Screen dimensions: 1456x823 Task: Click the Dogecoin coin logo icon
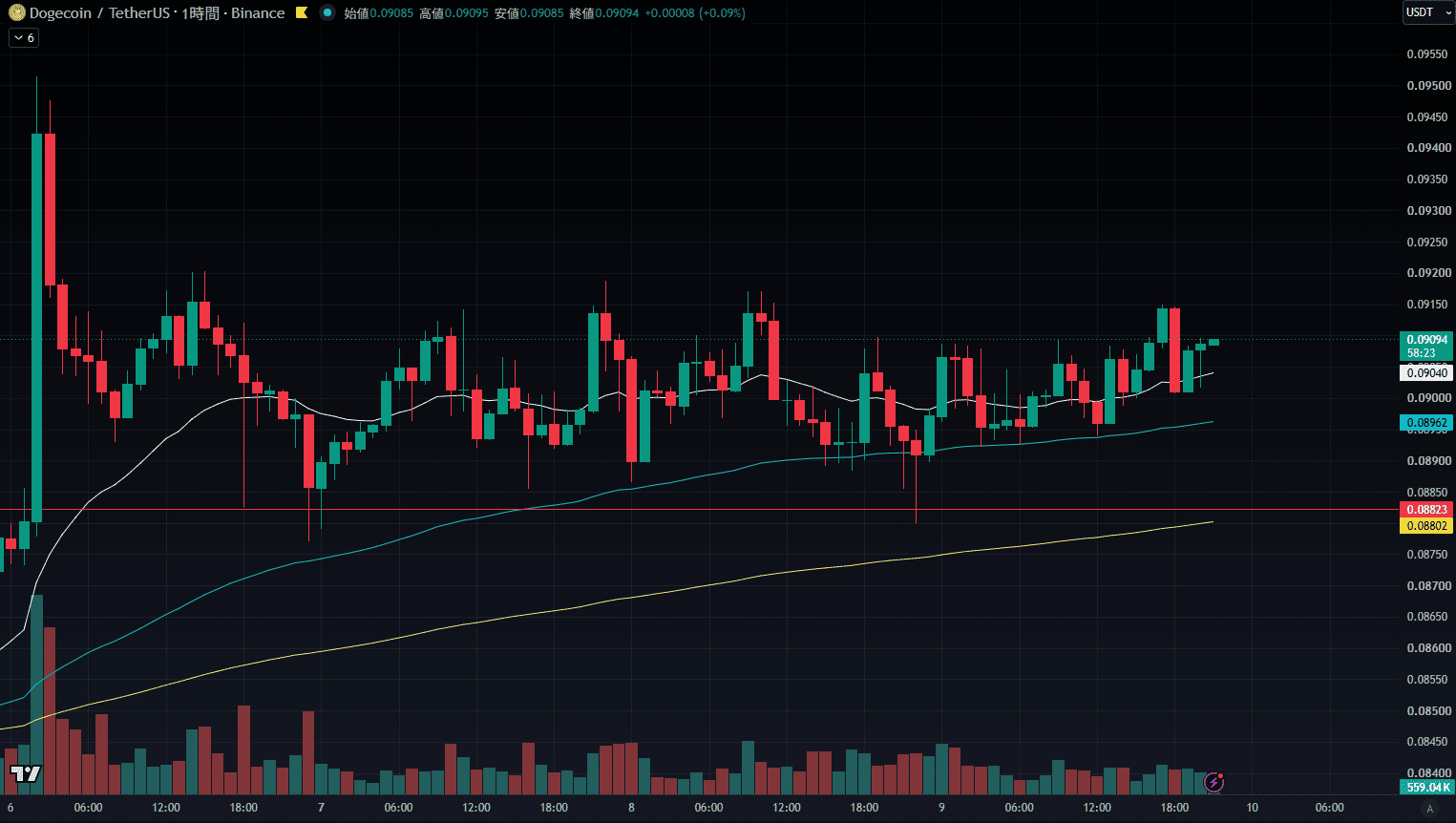click(17, 13)
